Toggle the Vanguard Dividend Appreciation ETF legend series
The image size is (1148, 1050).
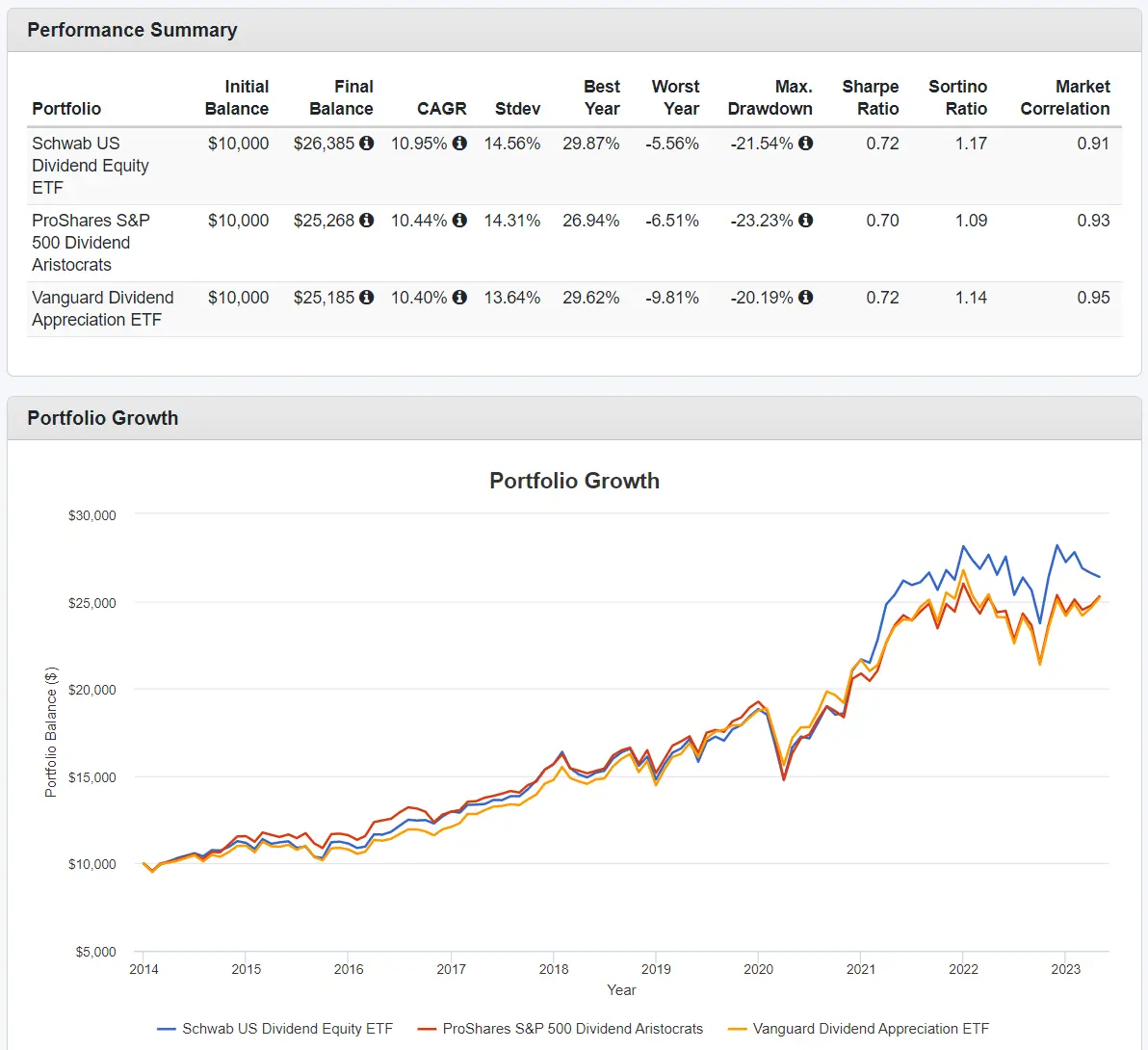click(x=858, y=1029)
